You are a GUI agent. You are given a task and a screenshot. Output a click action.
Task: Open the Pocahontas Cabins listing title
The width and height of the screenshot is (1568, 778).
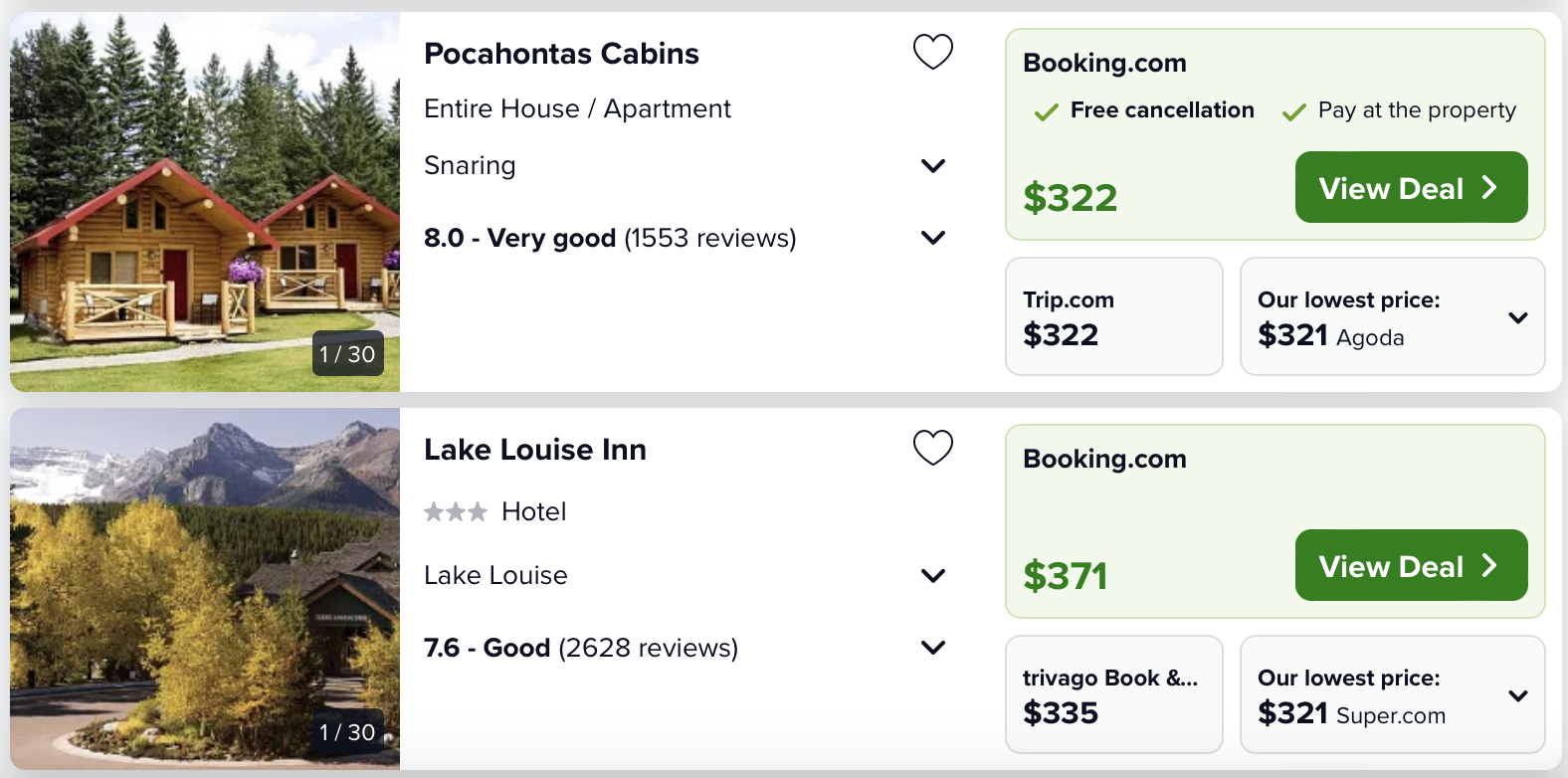coord(561,54)
